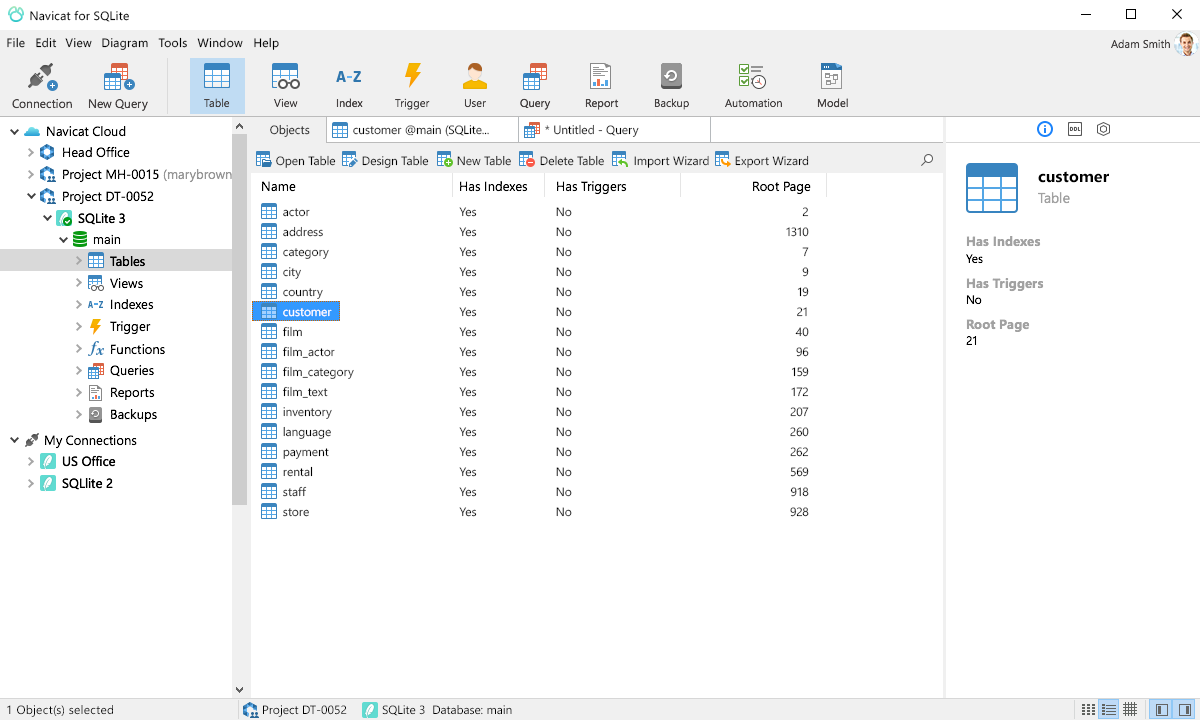The width and height of the screenshot is (1200, 720).
Task: Click the search icon in the table toolbar
Action: (x=926, y=159)
